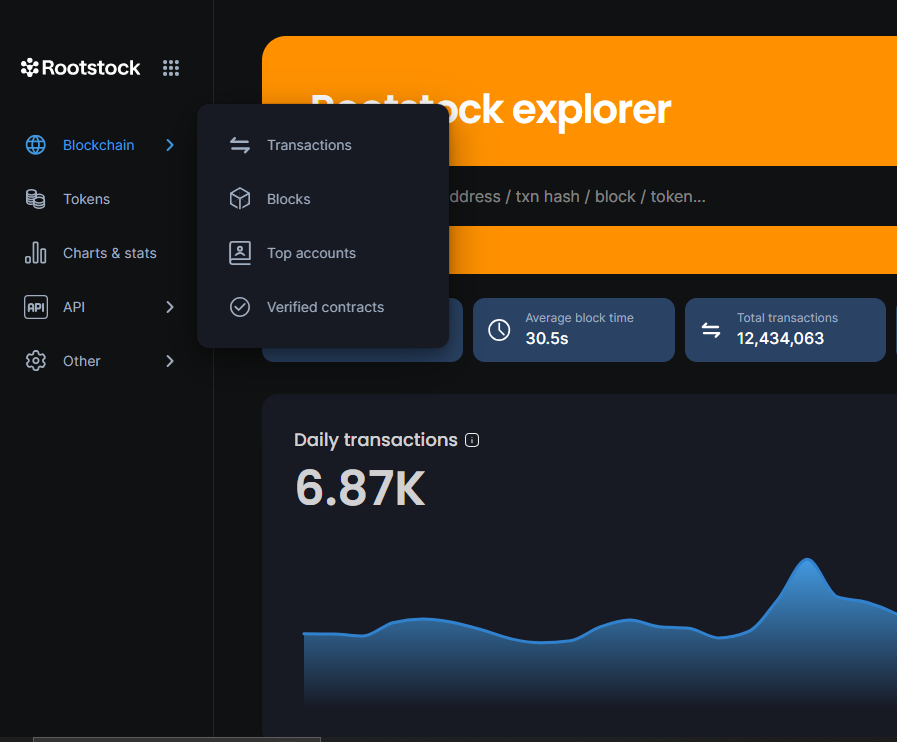Select Verified contracts menu entry
The height and width of the screenshot is (742, 897).
pos(325,307)
